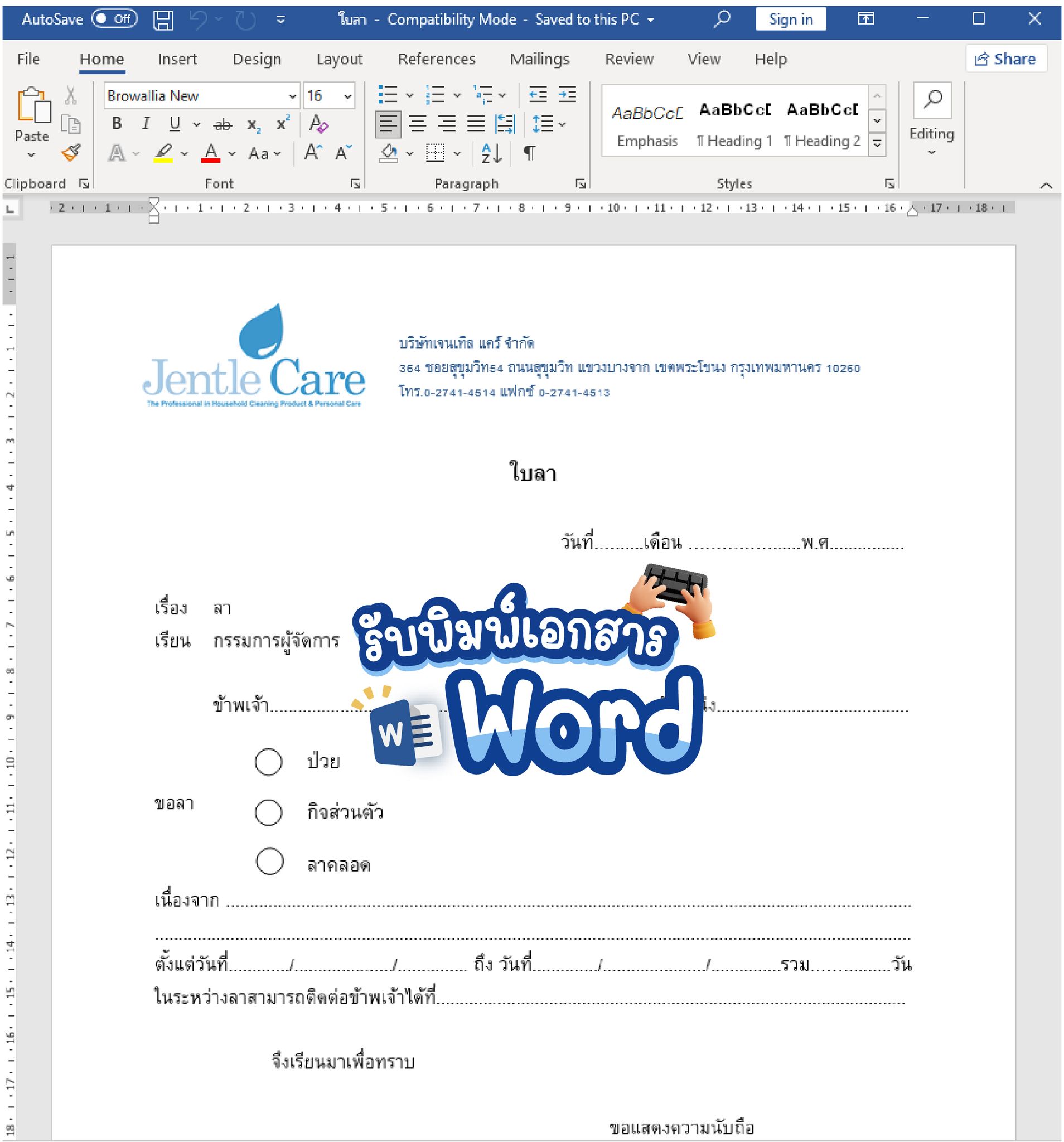Center align the paragraph
Image resolution: width=1064 pixels, height=1142 pixels.
418,123
